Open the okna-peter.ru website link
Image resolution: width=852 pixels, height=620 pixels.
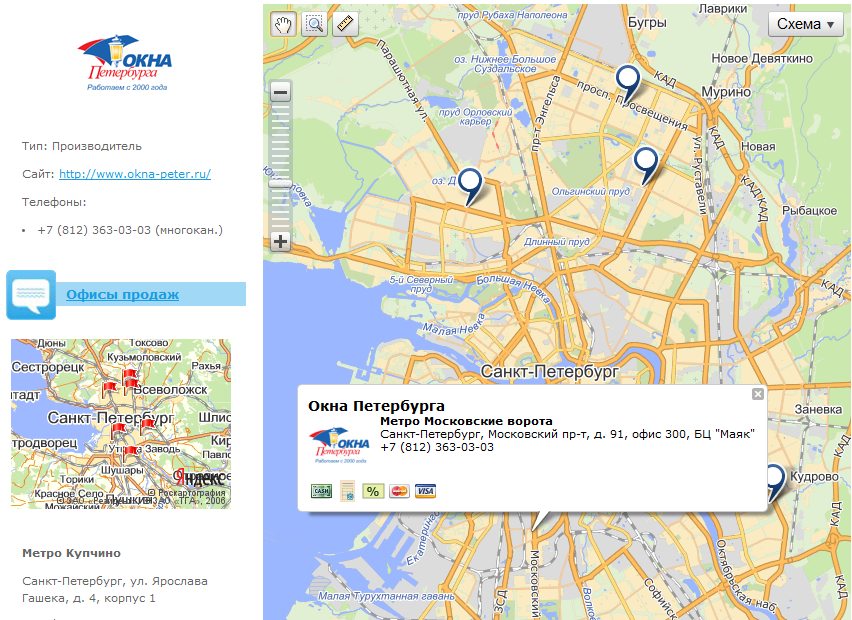tap(135, 174)
